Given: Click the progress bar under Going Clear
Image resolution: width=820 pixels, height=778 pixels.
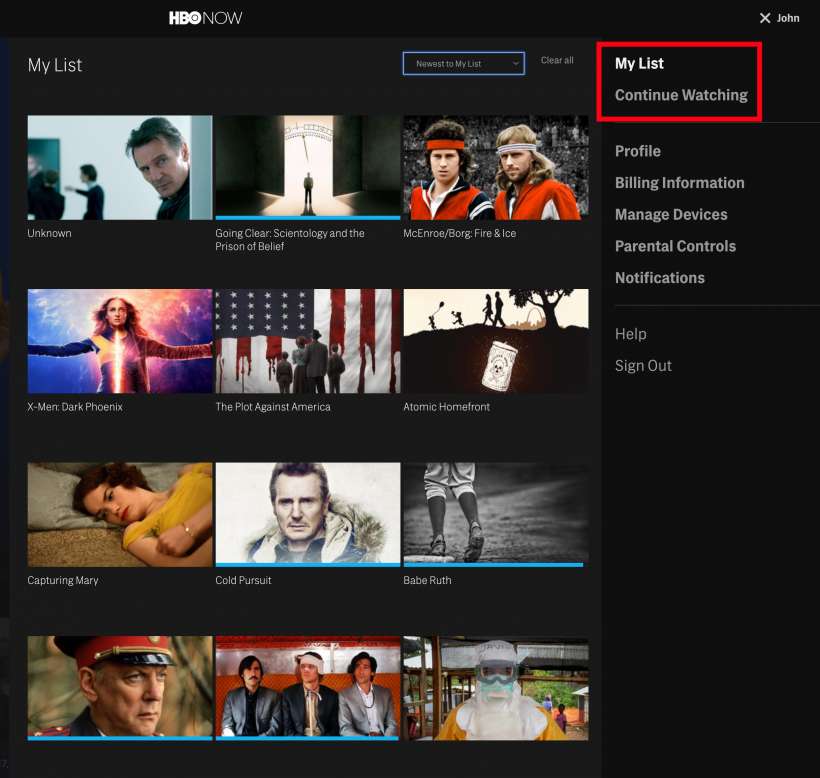Looking at the screenshot, I should coord(308,218).
